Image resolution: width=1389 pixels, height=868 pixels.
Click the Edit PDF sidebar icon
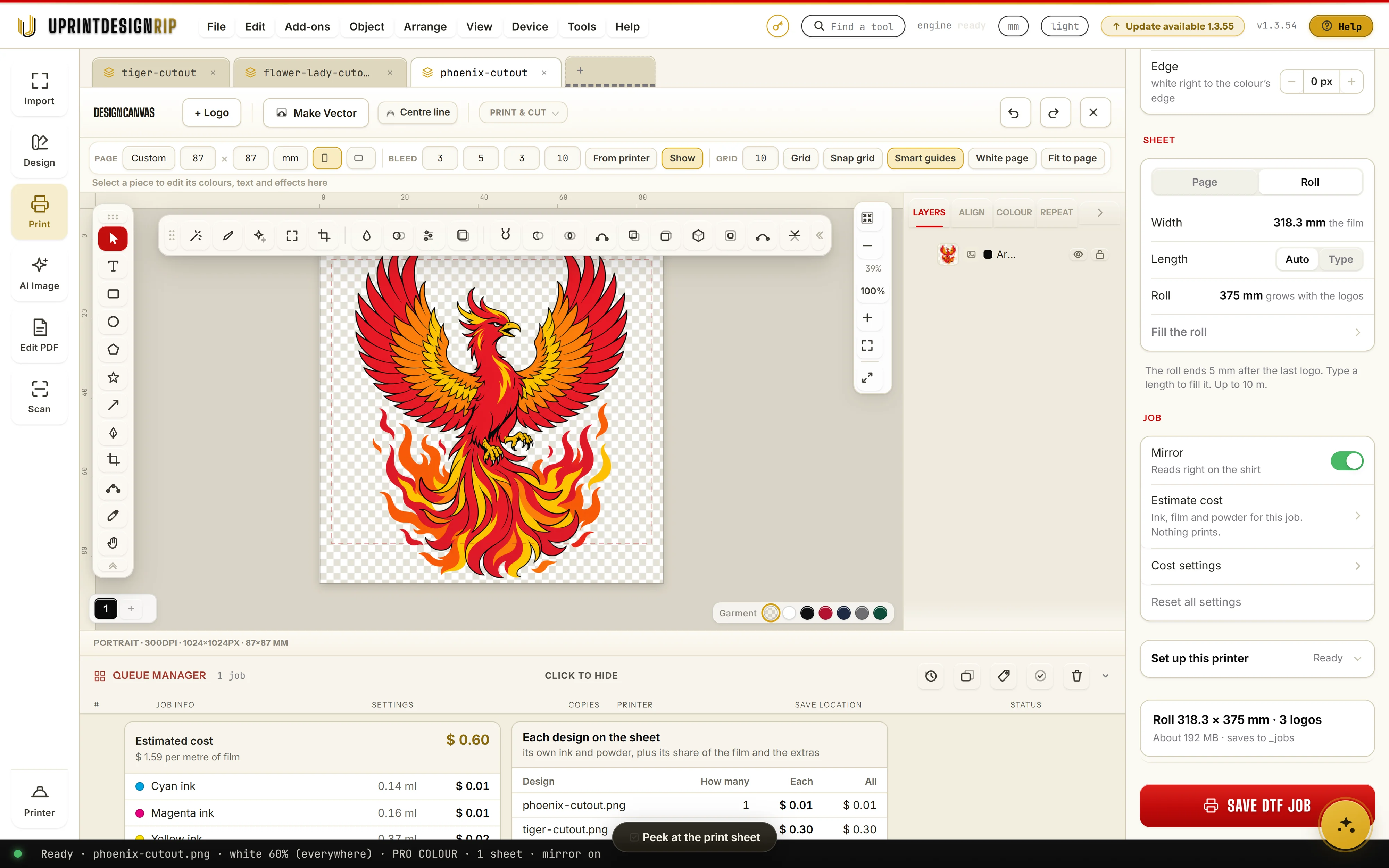[39, 335]
